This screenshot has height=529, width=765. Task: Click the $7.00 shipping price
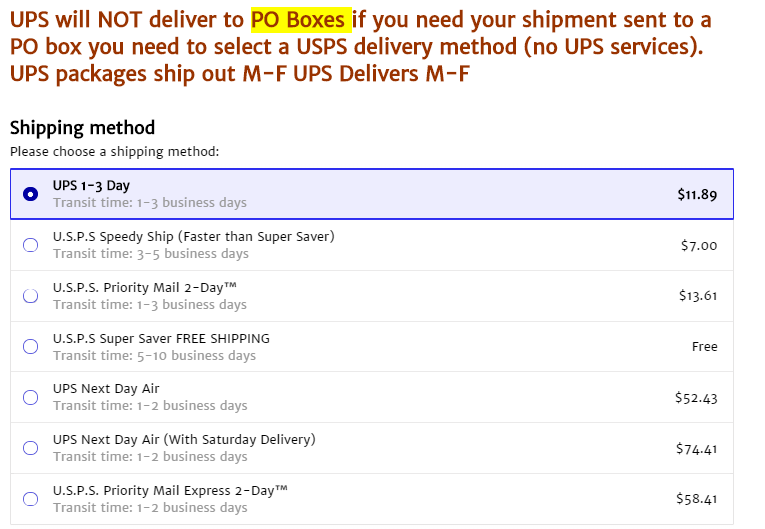pyautogui.click(x=698, y=245)
